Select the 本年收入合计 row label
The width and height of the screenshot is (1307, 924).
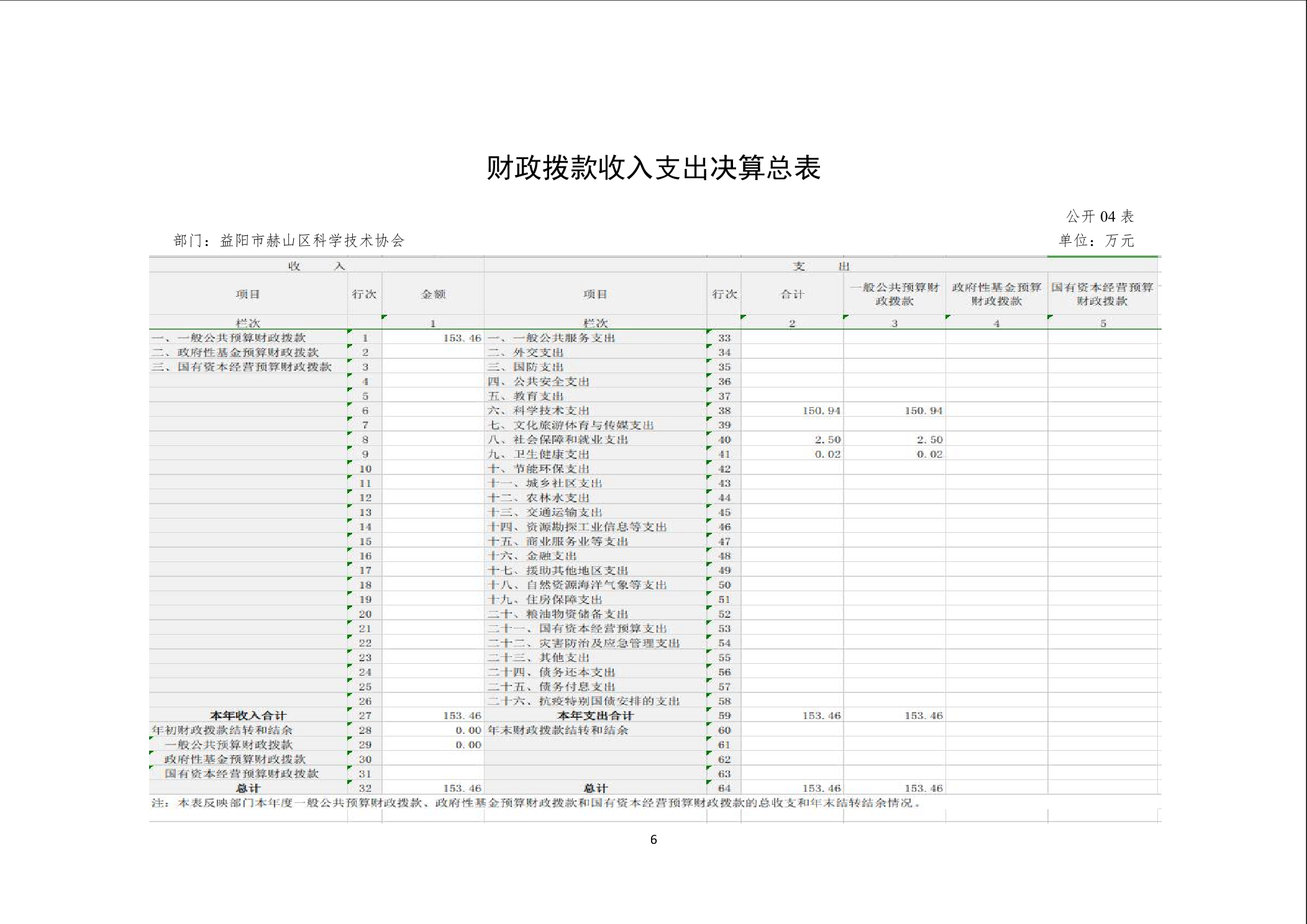tap(248, 715)
